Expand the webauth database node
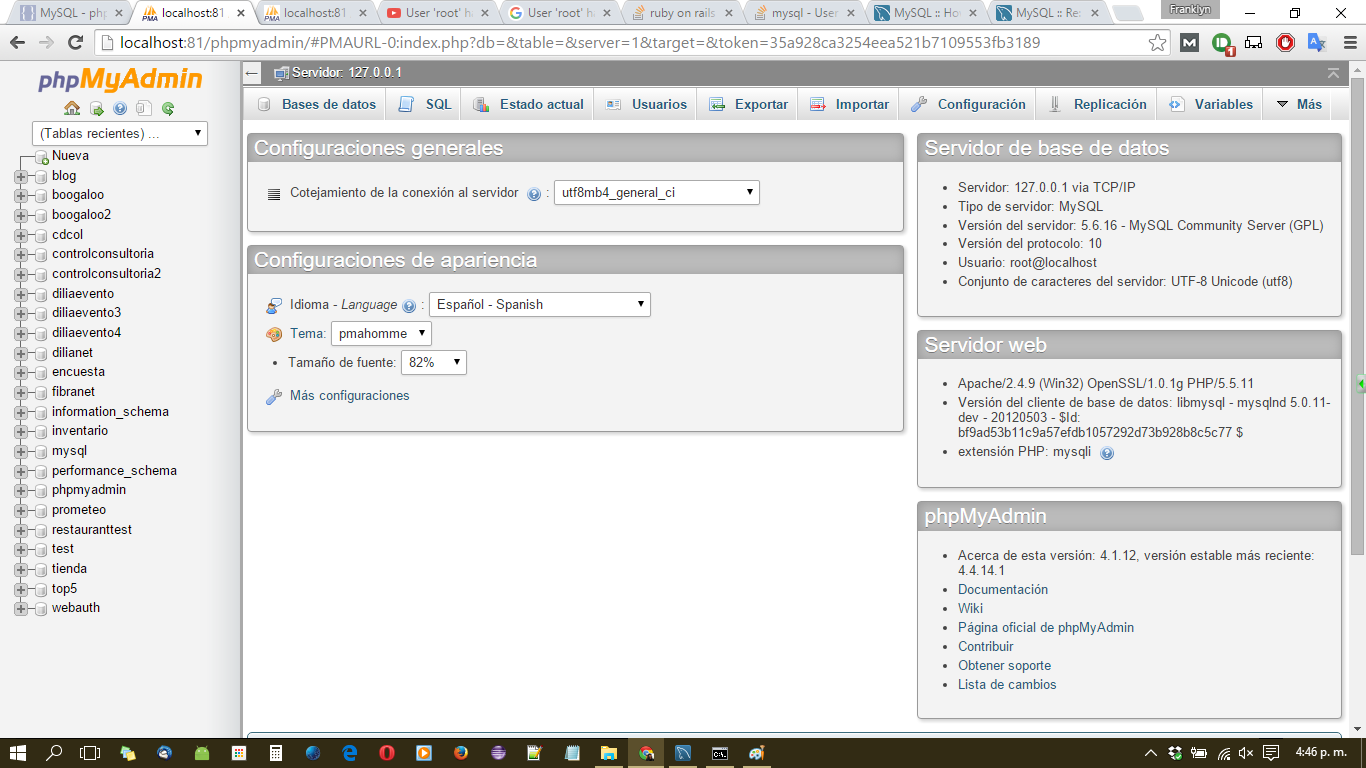This screenshot has height=768, width=1366. (x=21, y=609)
